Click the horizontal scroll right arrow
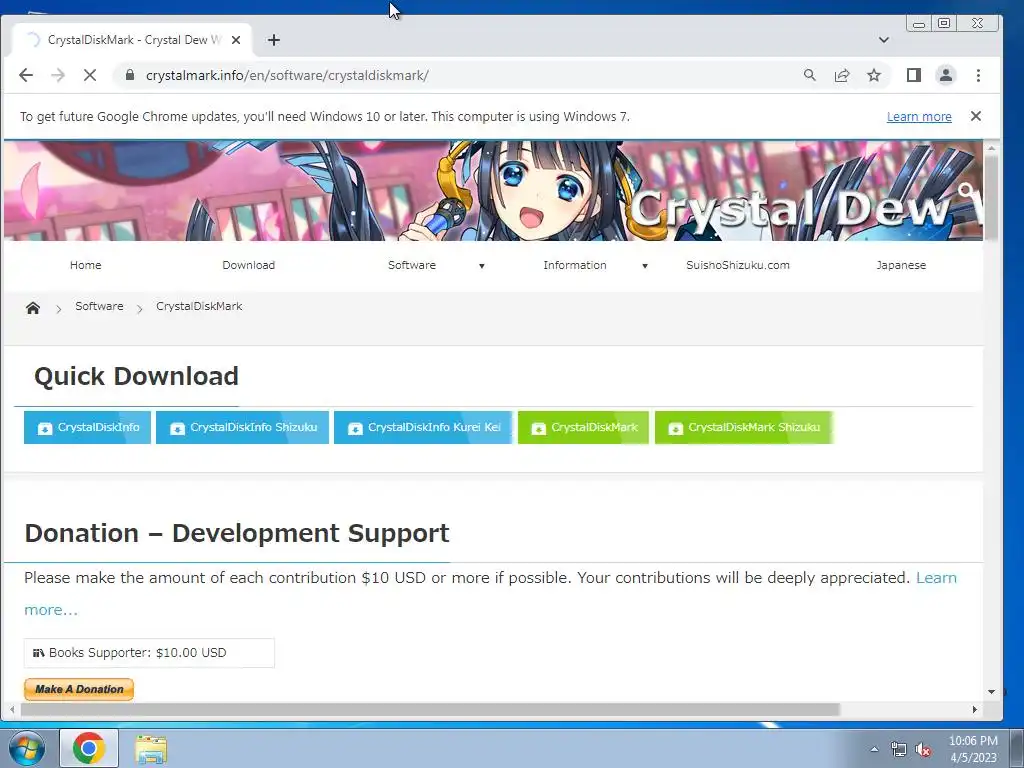 coord(975,709)
